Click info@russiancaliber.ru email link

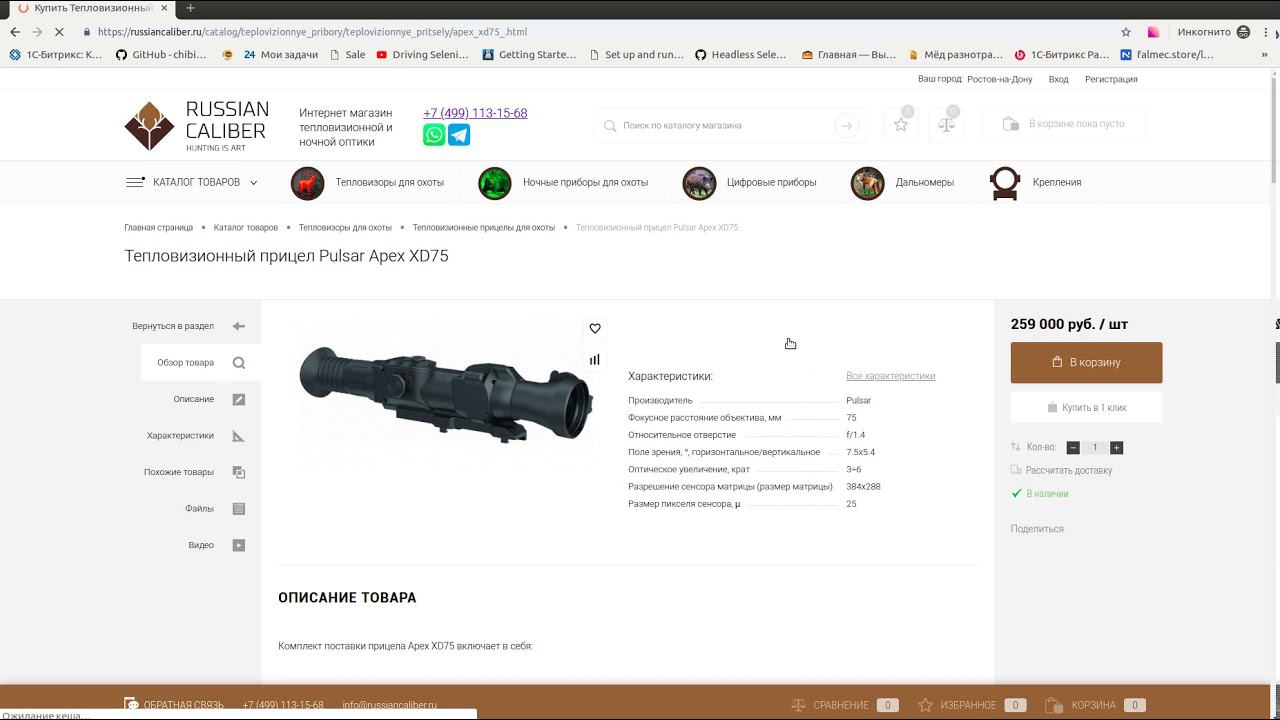[390, 705]
